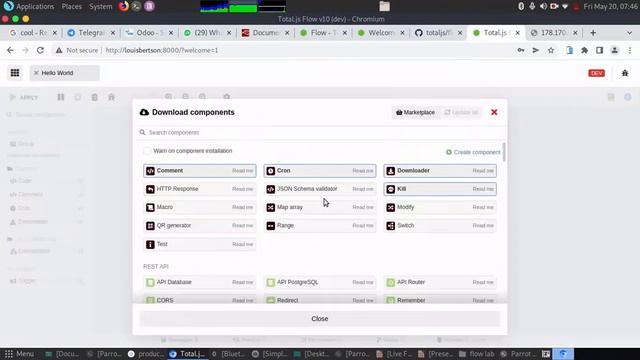640x360 pixels.
Task: Open the Marketplace button
Action: [x=415, y=112]
